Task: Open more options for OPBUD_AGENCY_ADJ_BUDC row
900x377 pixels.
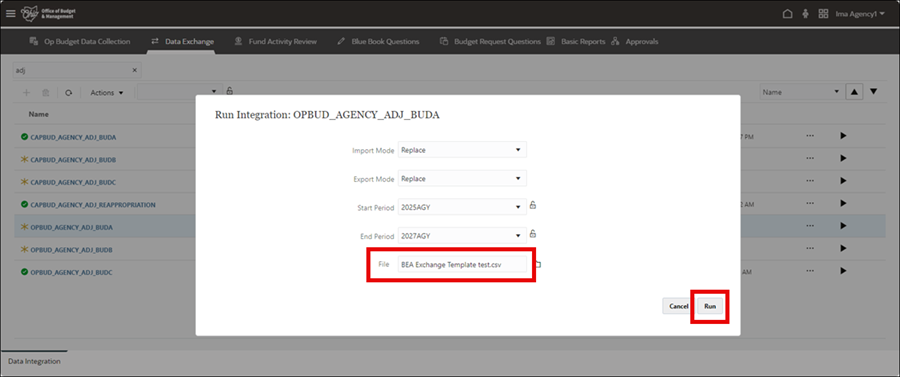Action: [810, 271]
